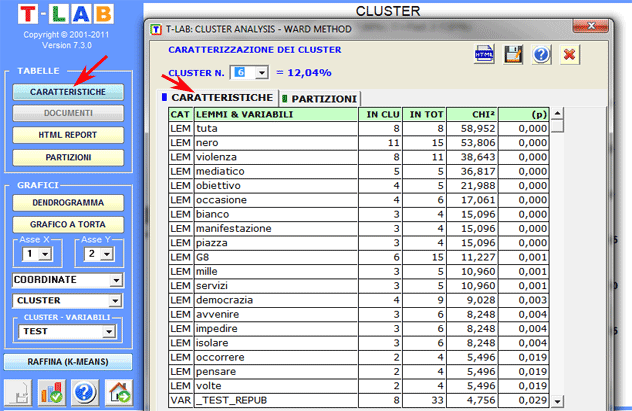Click the table scrollbar down arrow

[x=557, y=401]
